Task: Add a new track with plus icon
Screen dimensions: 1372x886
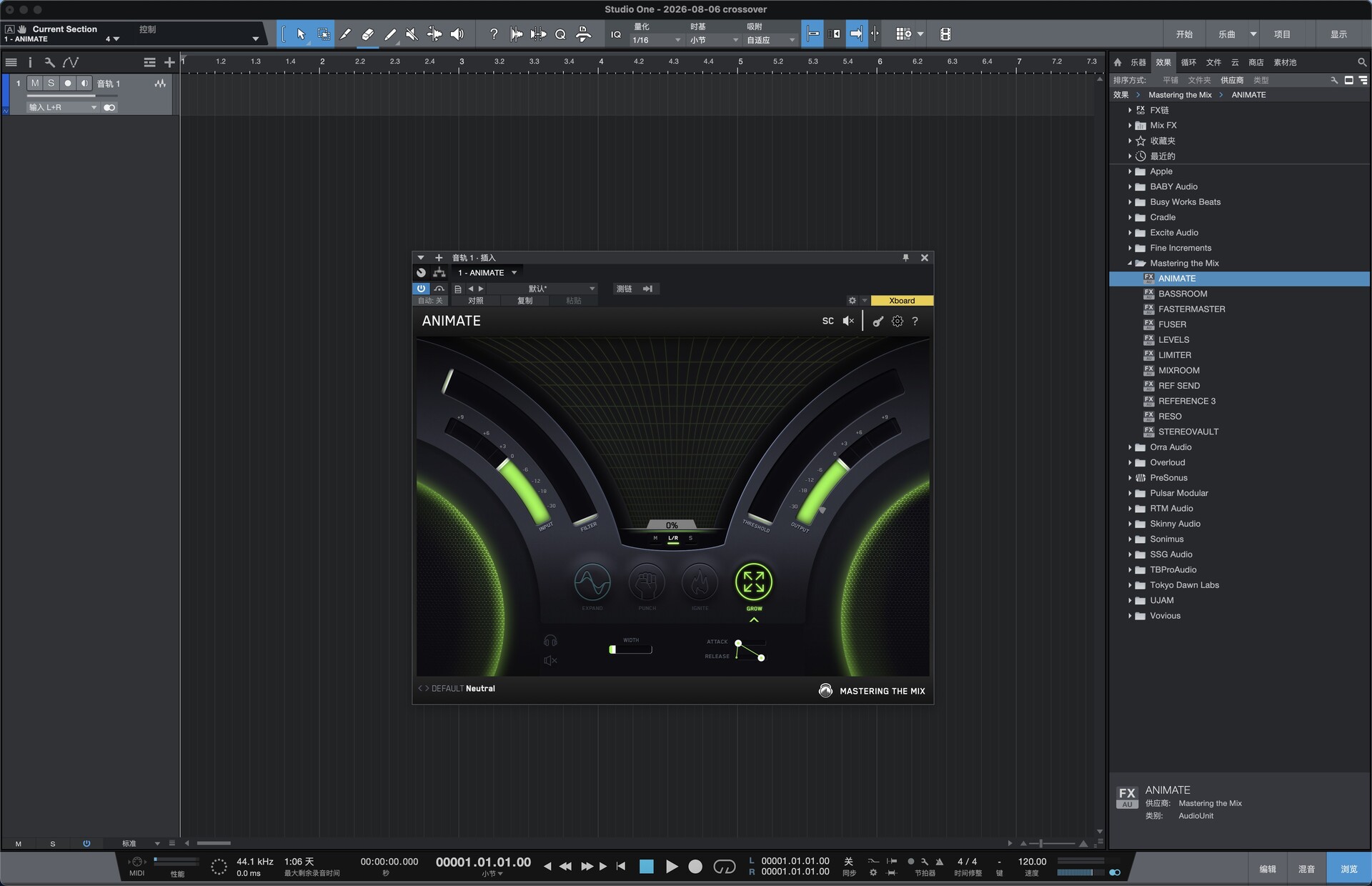Action: tap(169, 62)
